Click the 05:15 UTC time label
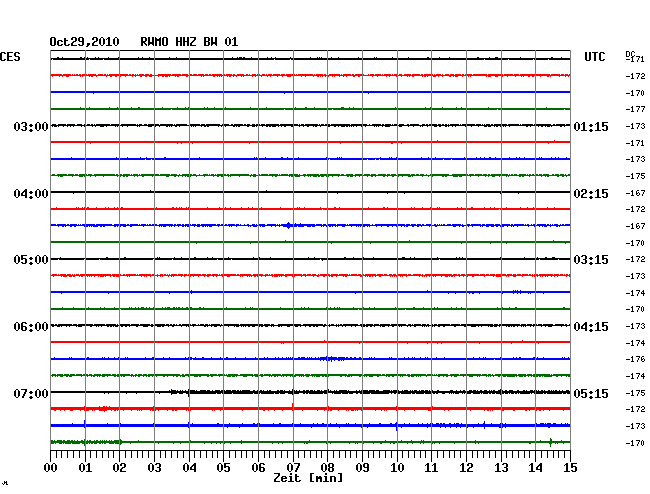 point(591,393)
